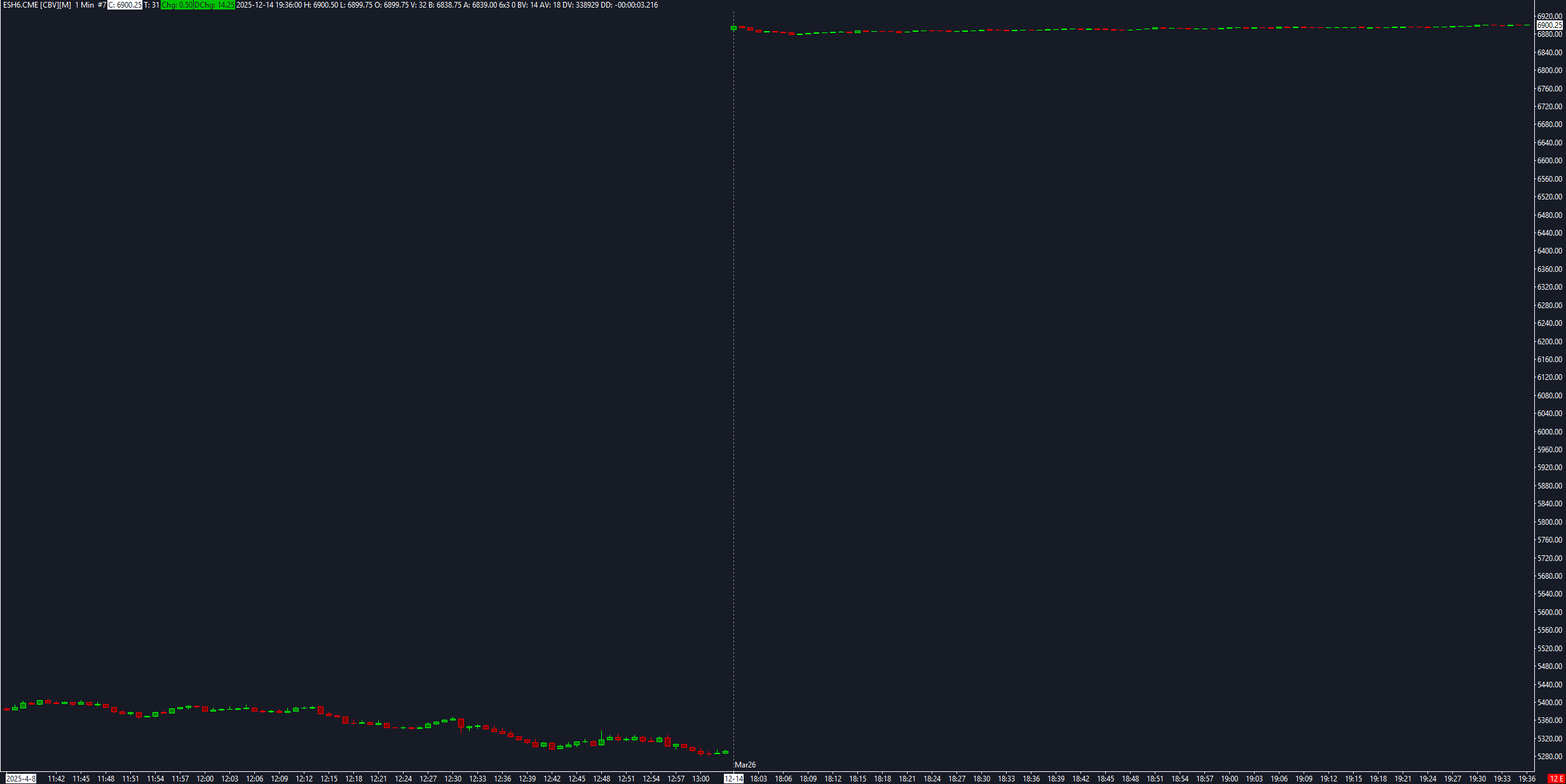Click the 6900.25 current price box on scale

(1549, 25)
